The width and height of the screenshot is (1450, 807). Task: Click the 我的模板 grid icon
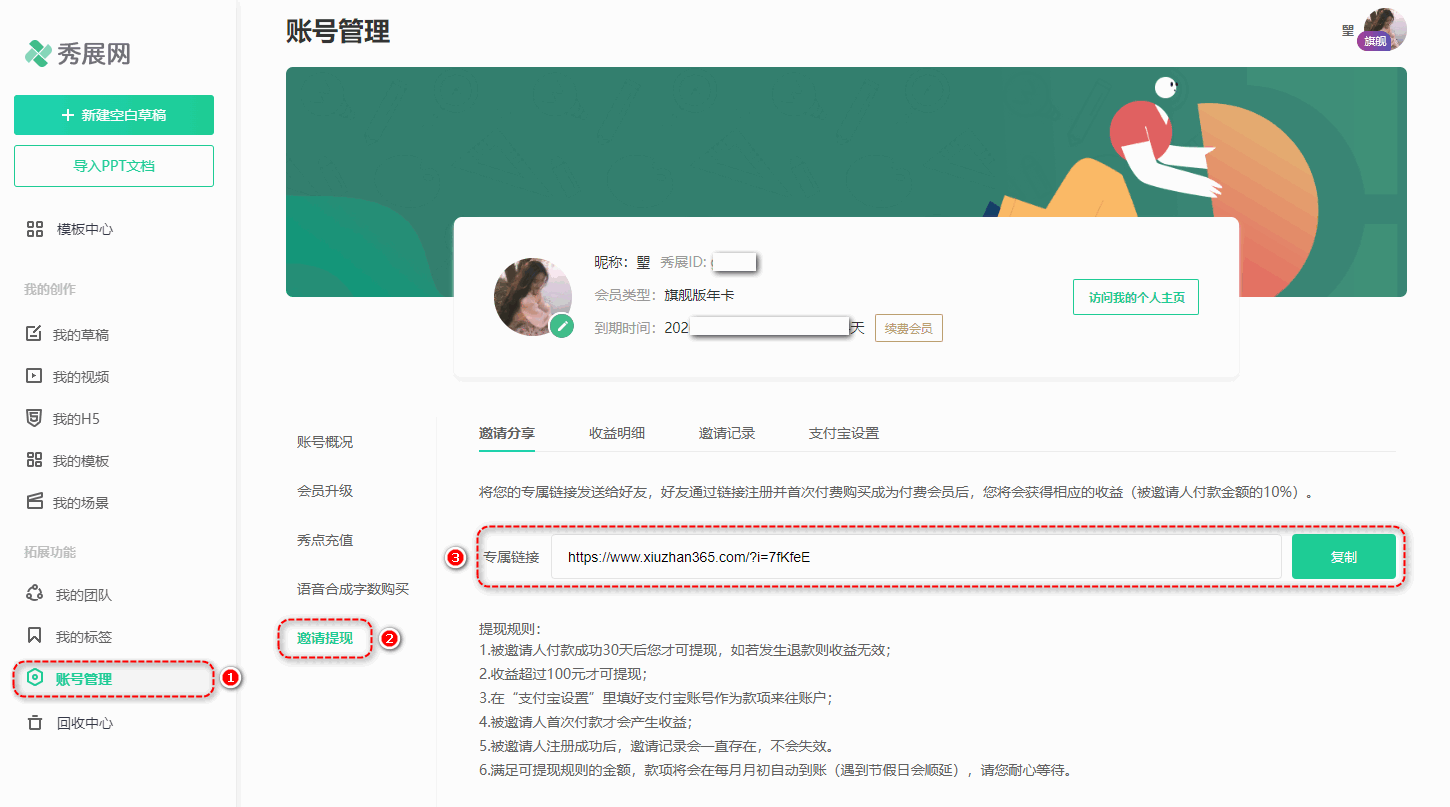[x=34, y=460]
